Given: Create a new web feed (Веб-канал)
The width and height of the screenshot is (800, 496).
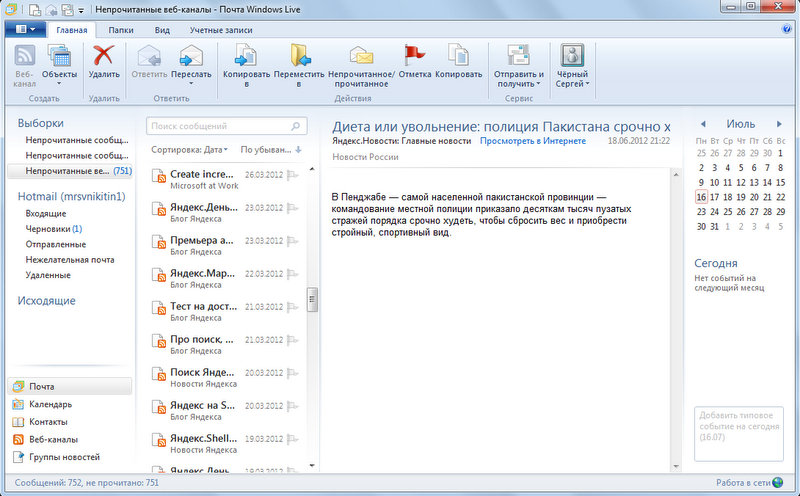Looking at the screenshot, I should [24, 66].
